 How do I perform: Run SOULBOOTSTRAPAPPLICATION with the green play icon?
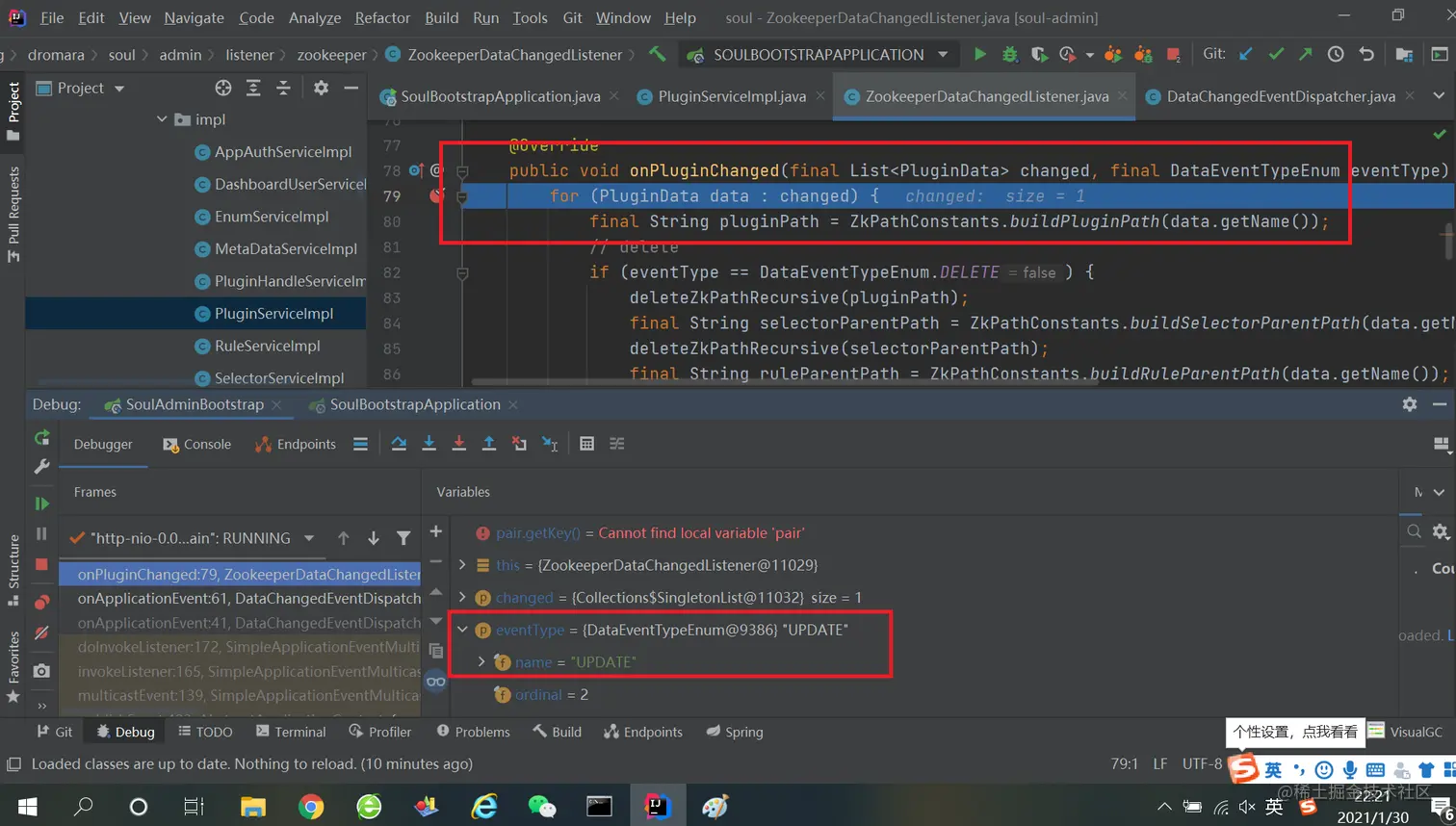coord(979,55)
